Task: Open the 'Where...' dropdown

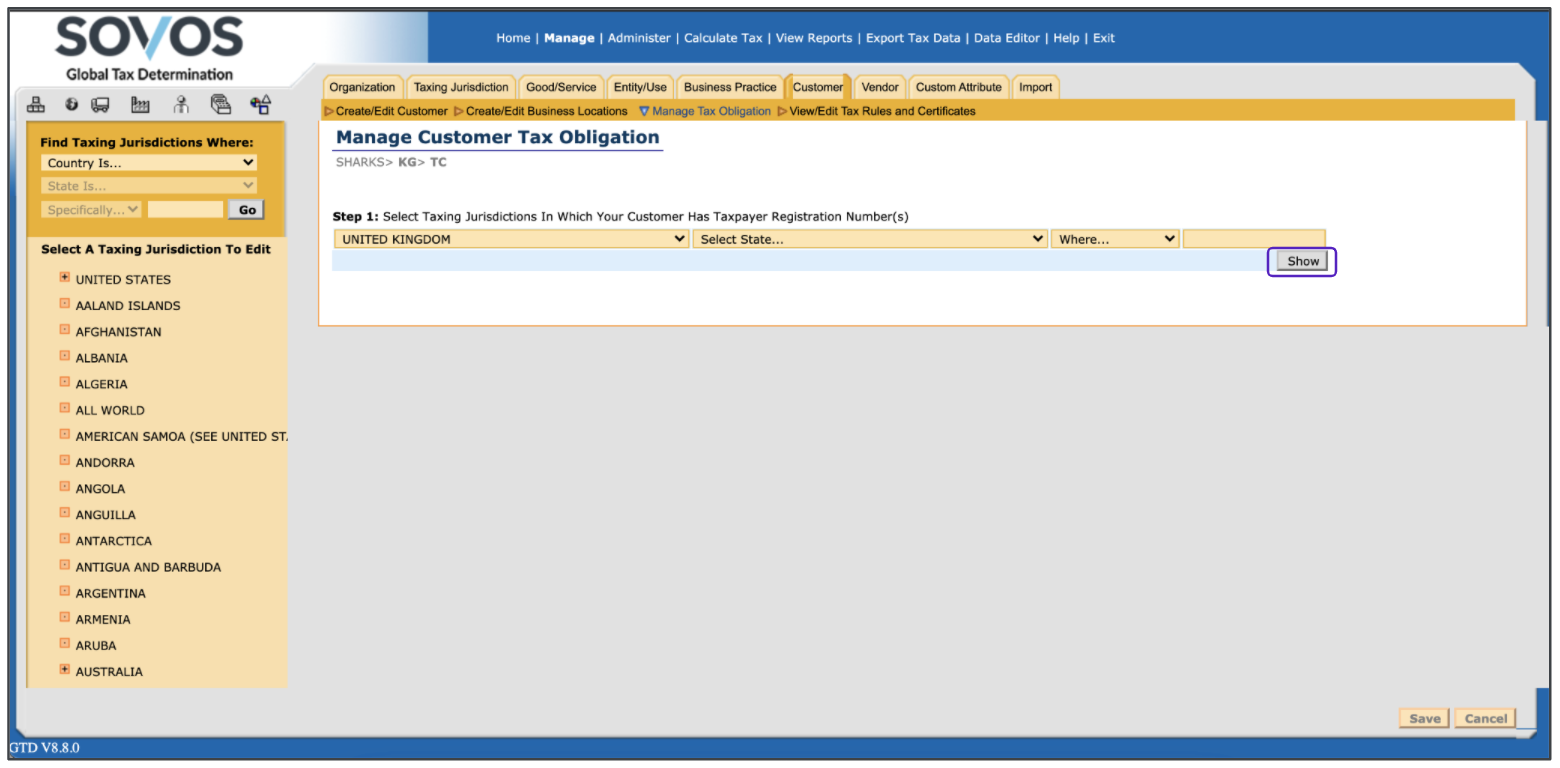Action: 1114,239
